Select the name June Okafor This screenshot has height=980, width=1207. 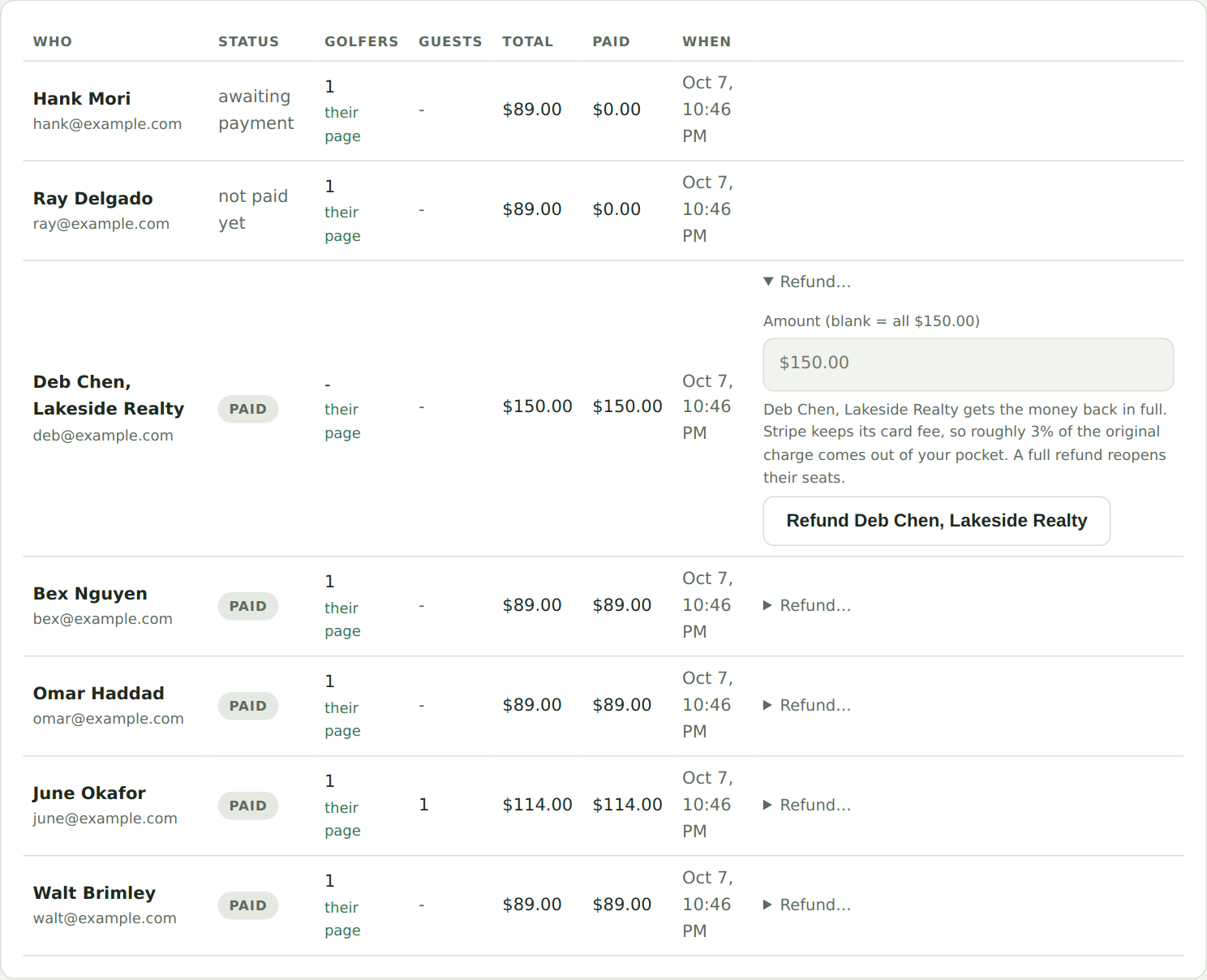point(89,793)
